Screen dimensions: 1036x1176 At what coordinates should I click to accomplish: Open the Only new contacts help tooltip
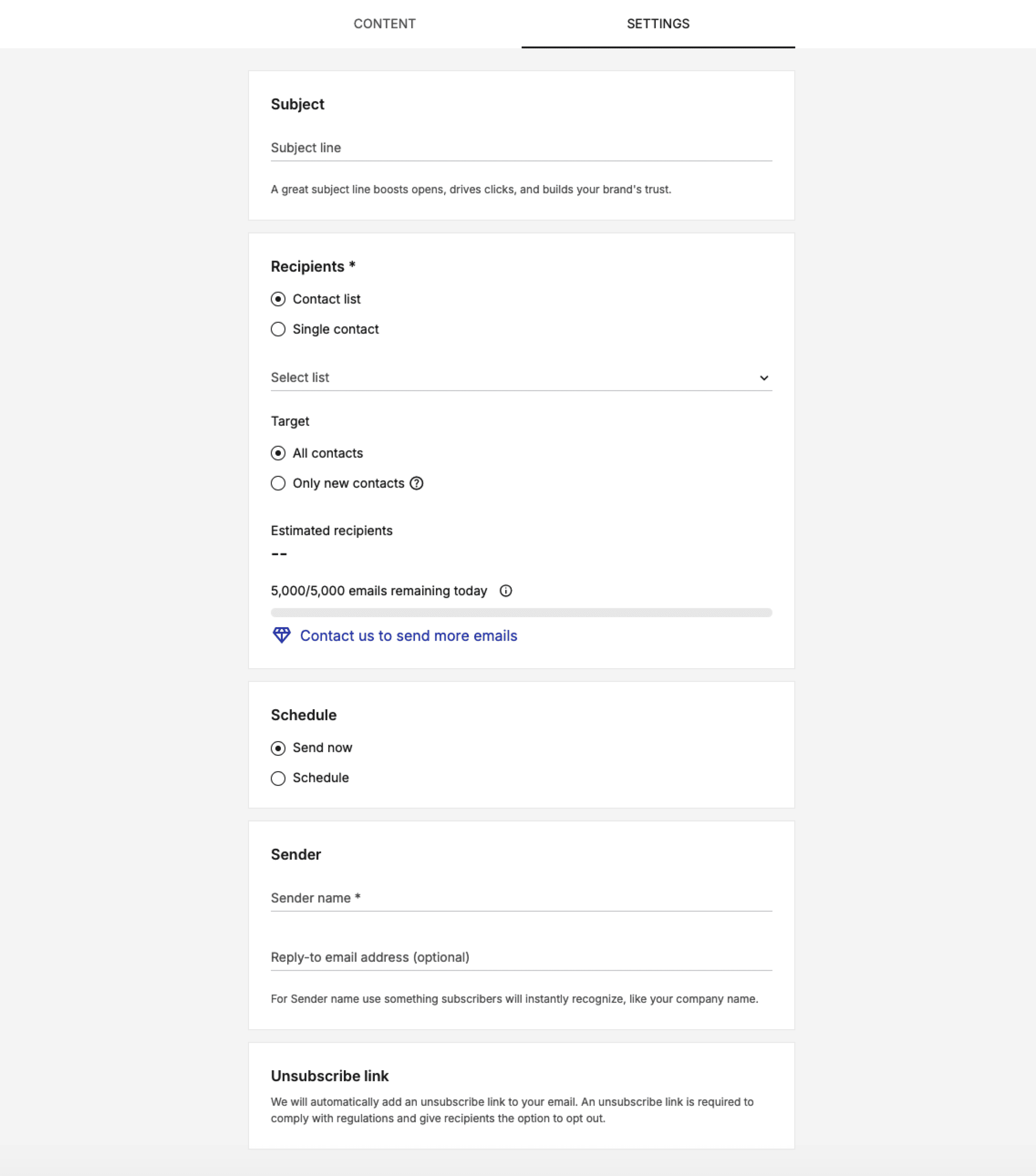click(x=416, y=483)
